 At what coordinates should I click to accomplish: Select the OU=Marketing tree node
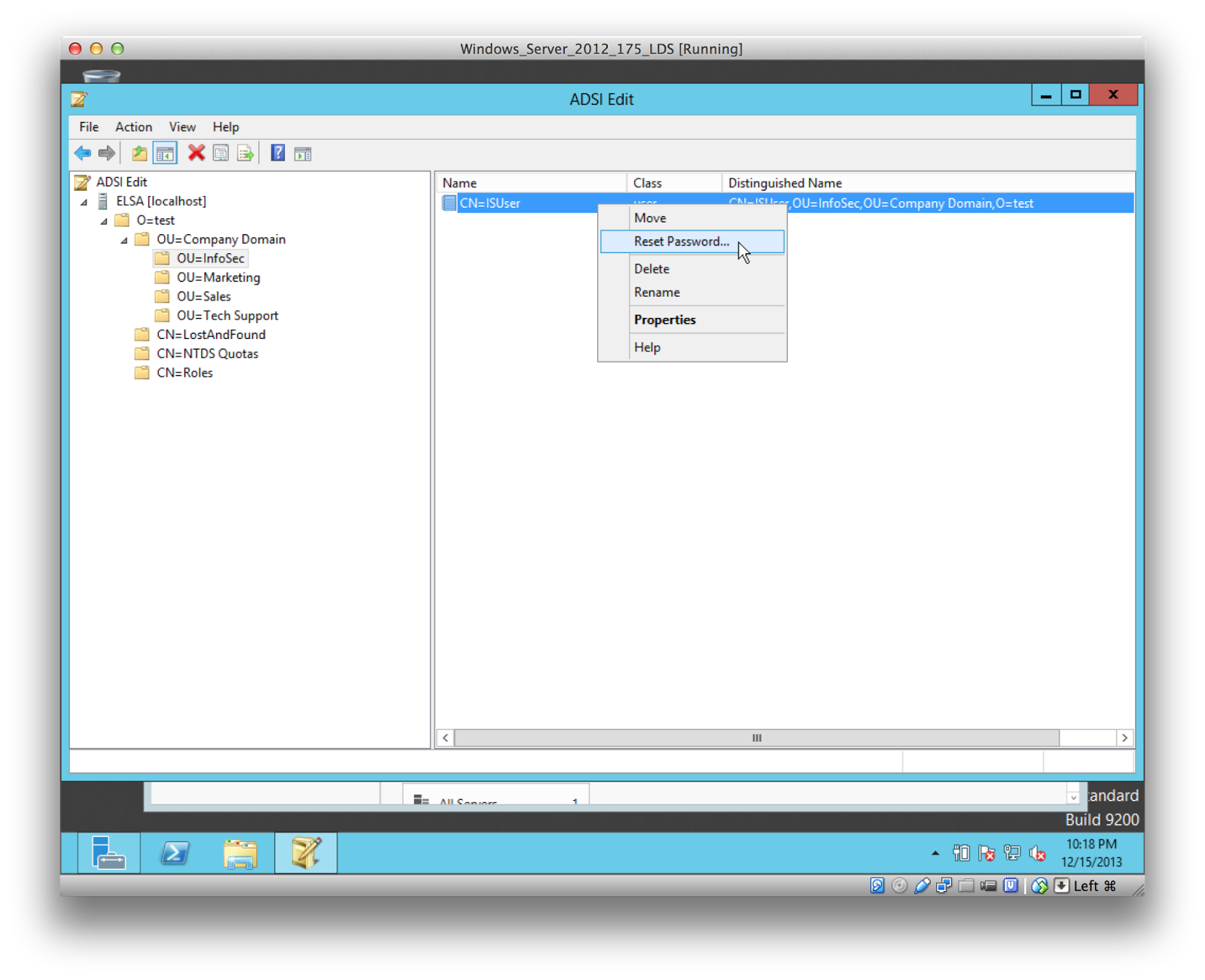point(218,277)
